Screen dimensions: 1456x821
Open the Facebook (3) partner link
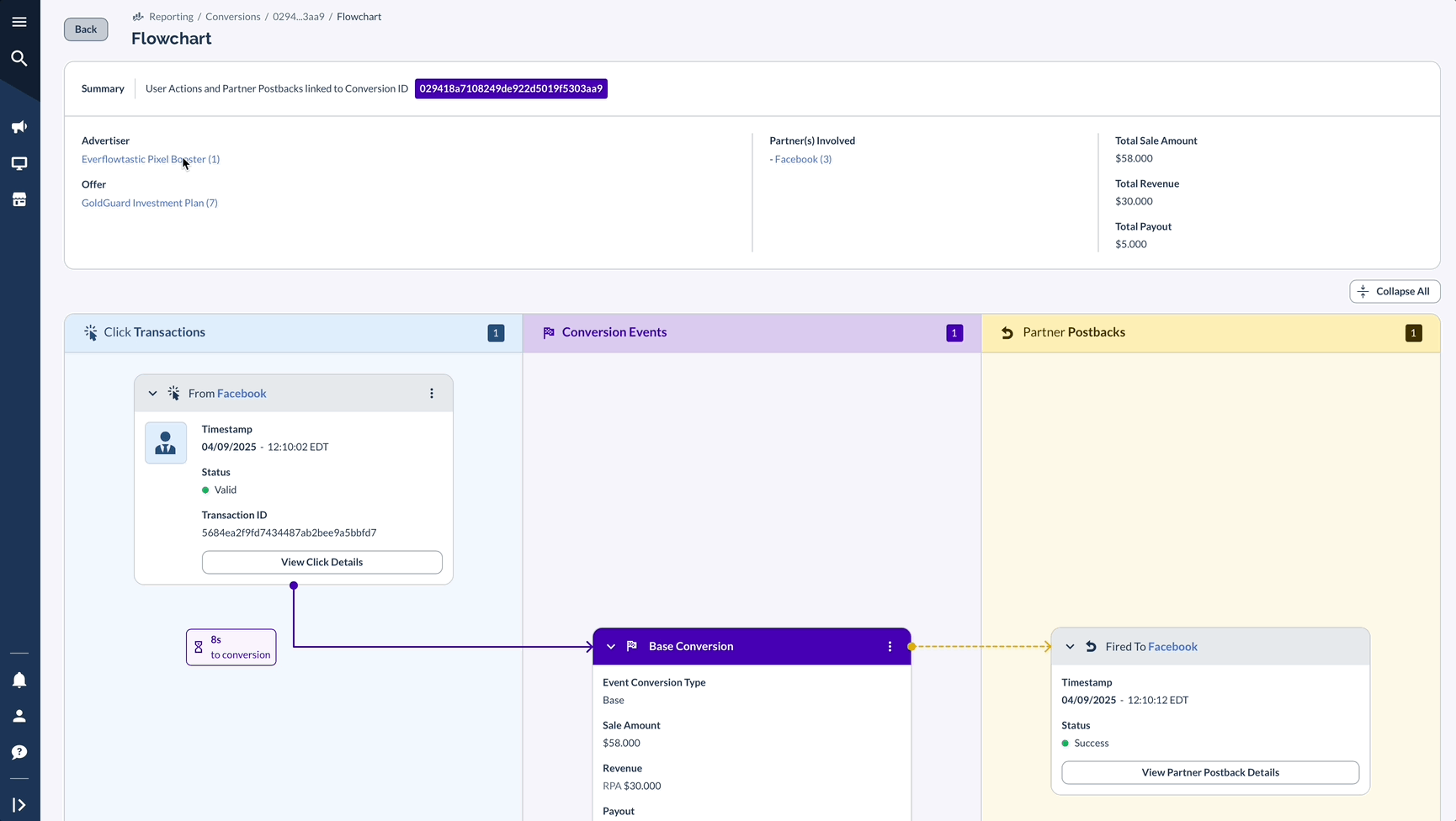(x=803, y=159)
